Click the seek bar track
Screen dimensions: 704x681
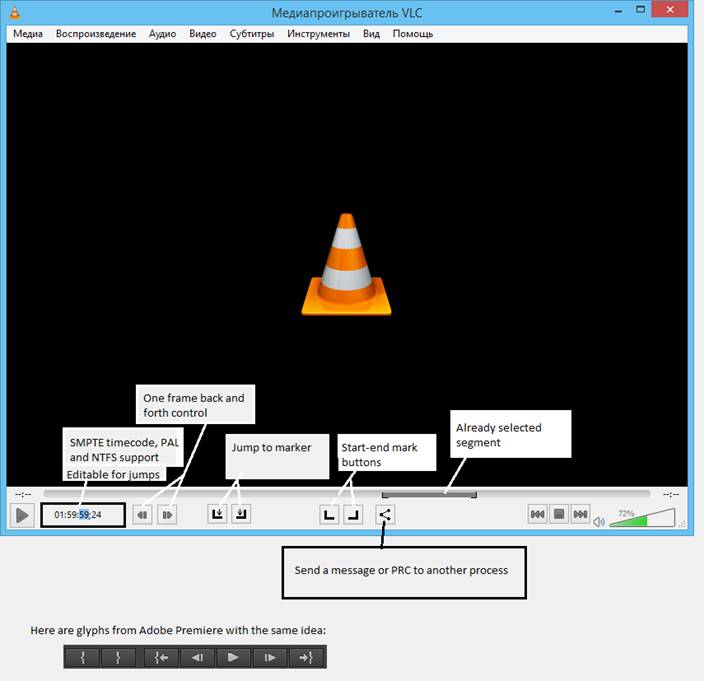point(347,494)
